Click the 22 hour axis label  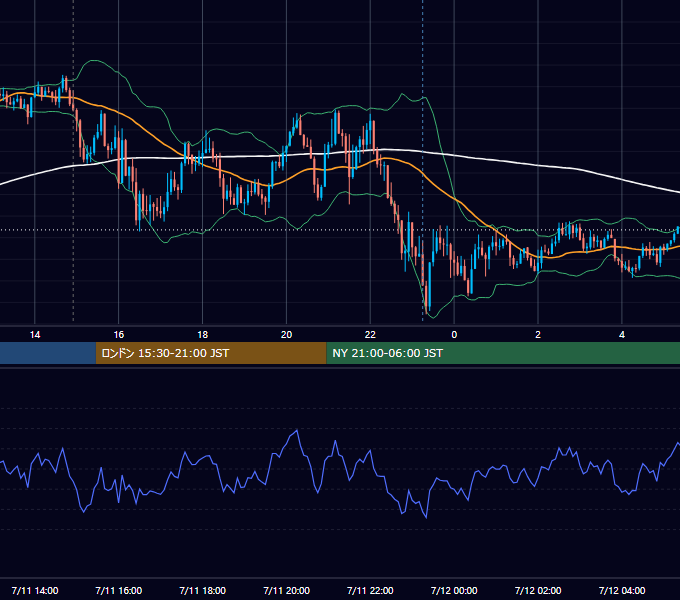click(x=370, y=335)
